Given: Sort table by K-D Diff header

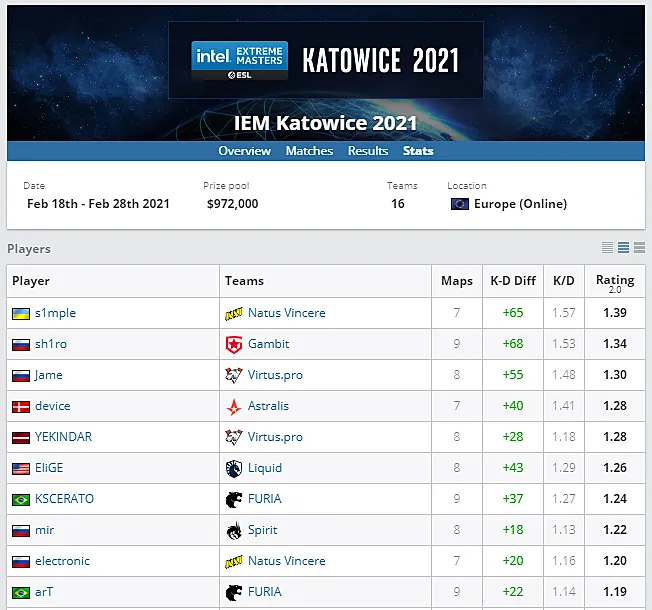Looking at the screenshot, I should [513, 281].
